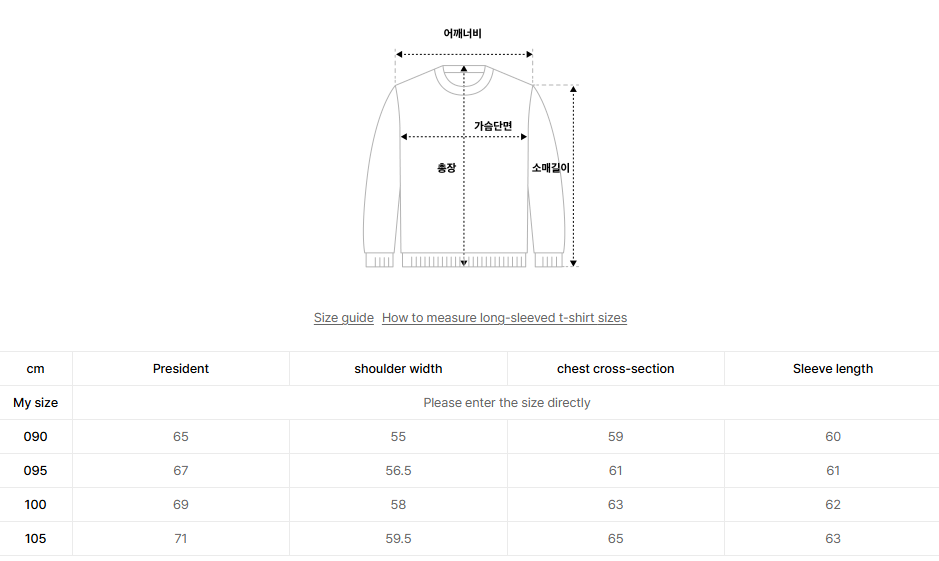Open the Size guide link
Viewport: 939px width, 561px height.
(x=343, y=318)
